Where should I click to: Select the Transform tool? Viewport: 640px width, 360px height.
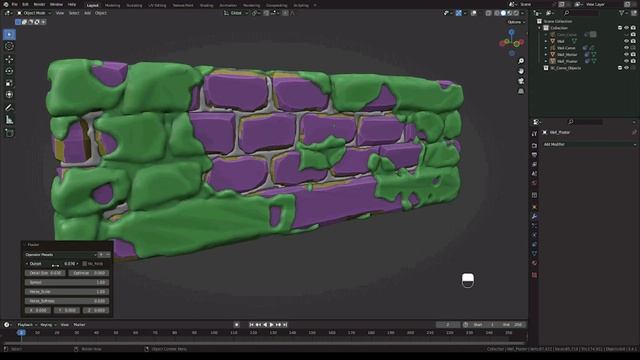9,95
